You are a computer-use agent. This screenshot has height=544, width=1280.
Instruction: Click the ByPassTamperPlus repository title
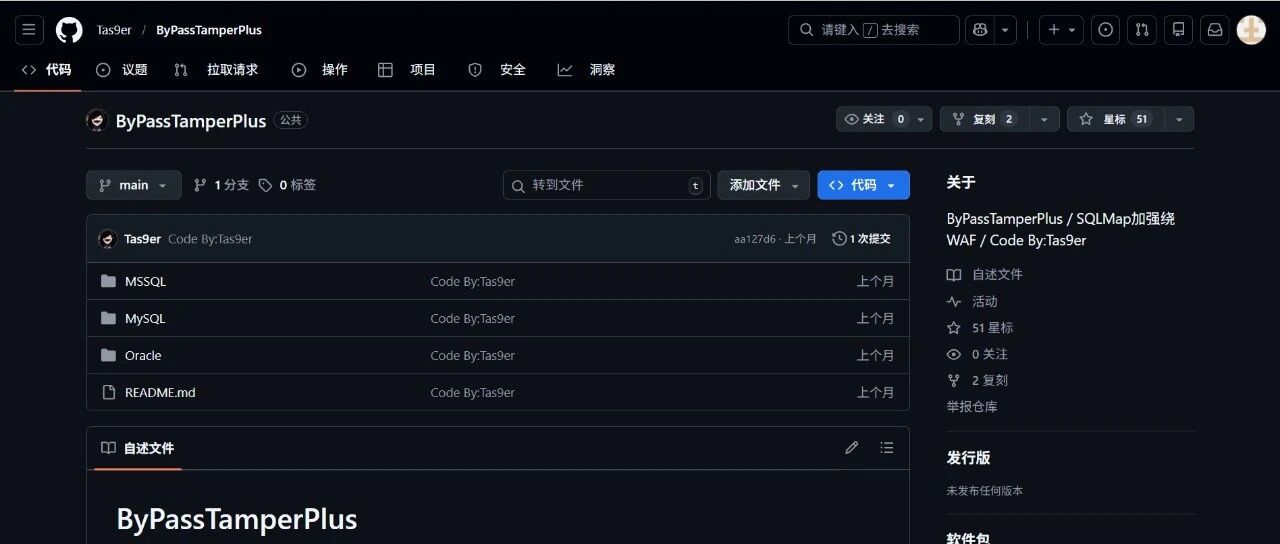pyautogui.click(x=191, y=121)
